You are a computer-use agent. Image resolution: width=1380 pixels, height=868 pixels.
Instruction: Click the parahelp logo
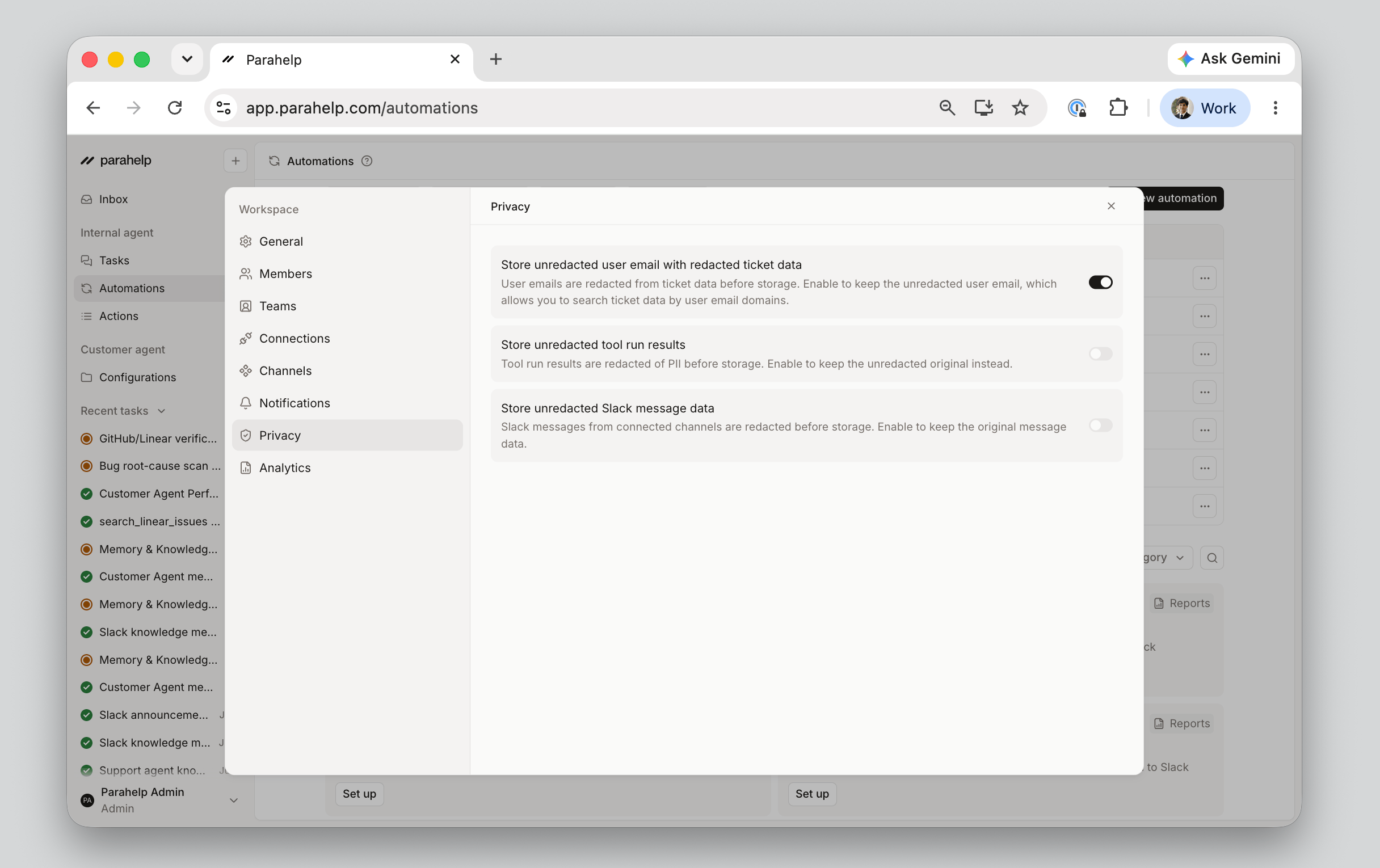(116, 161)
